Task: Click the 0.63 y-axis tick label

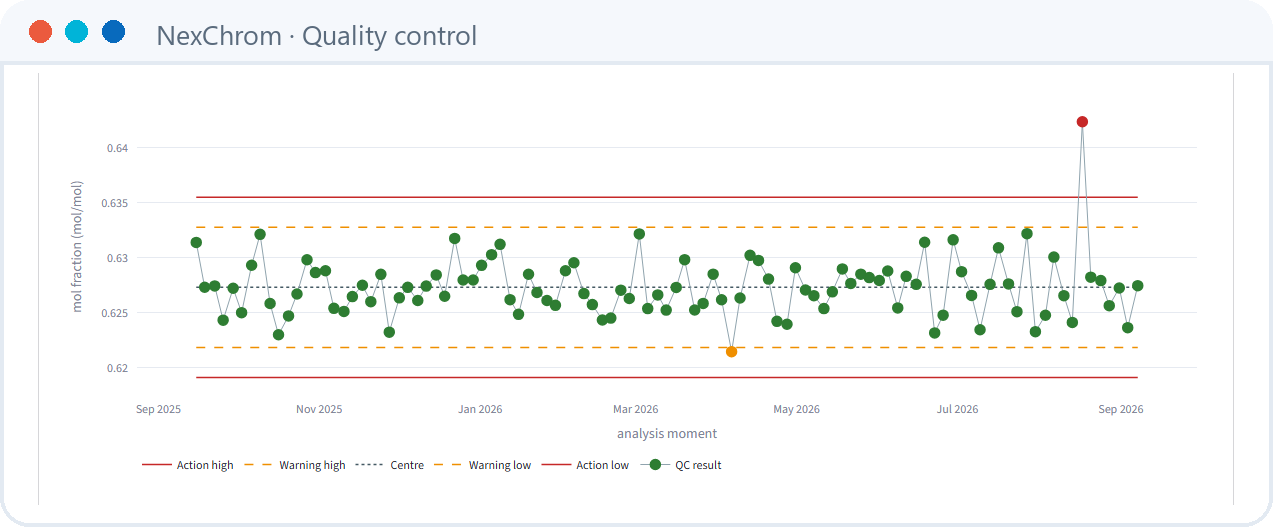Action: 118,258
